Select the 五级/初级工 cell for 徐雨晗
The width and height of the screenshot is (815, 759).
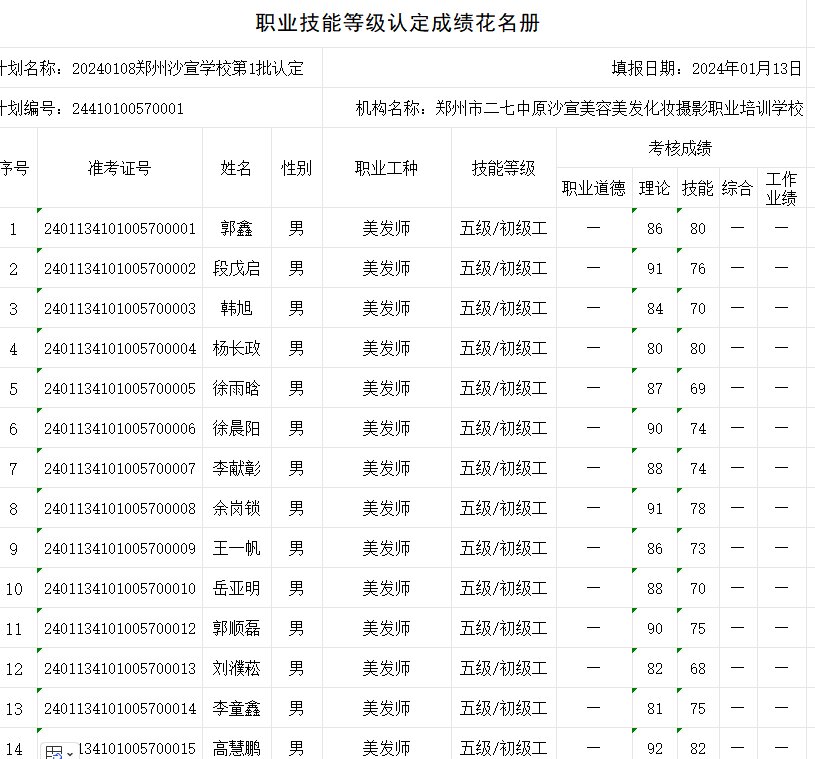(502, 388)
